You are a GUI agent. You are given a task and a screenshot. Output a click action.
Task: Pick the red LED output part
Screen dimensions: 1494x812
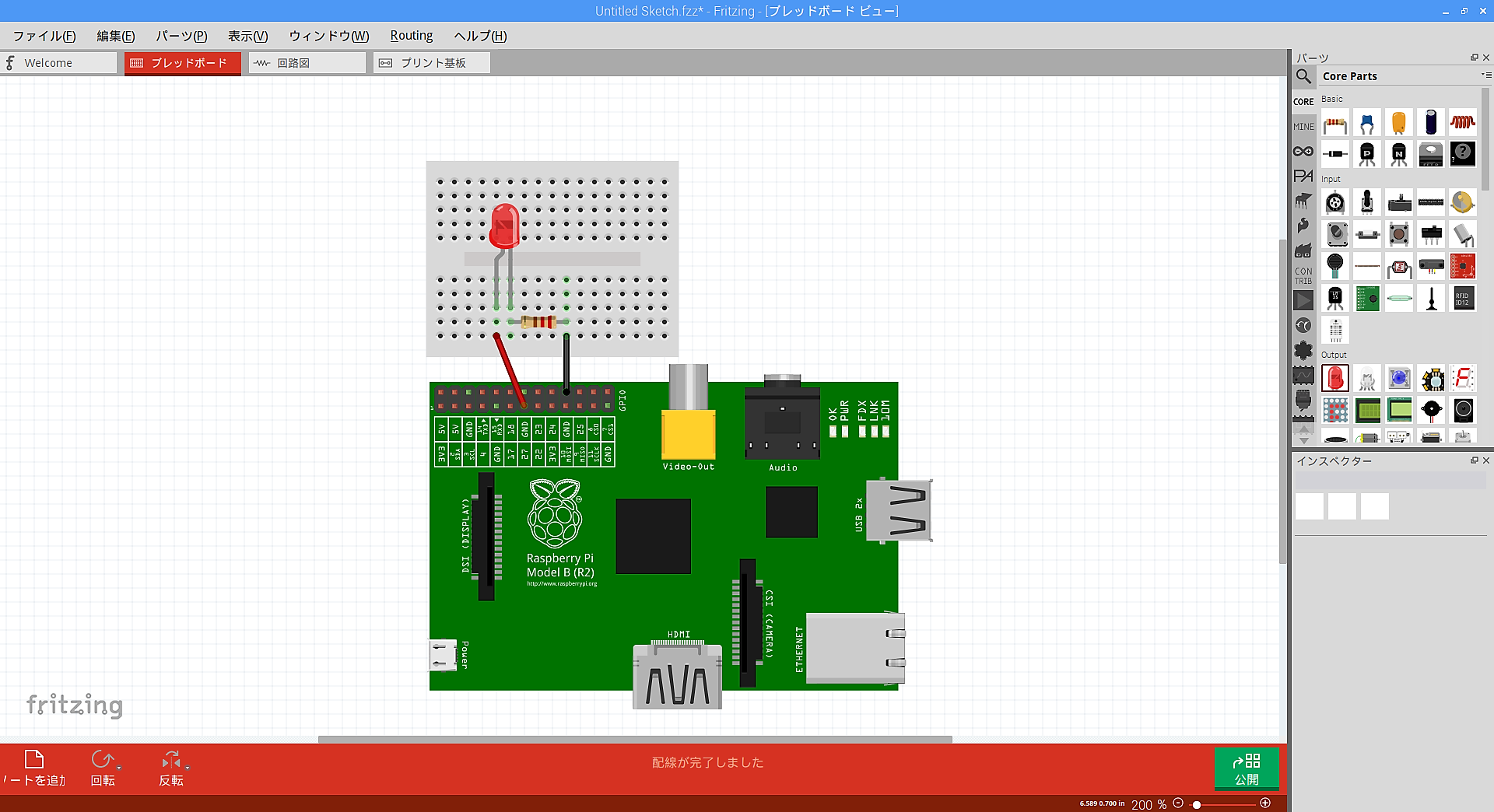tap(1335, 379)
